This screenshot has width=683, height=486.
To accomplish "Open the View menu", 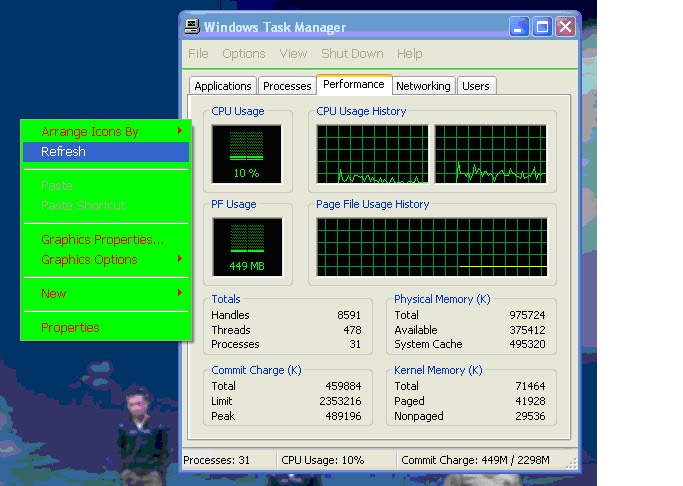I will pyautogui.click(x=293, y=54).
